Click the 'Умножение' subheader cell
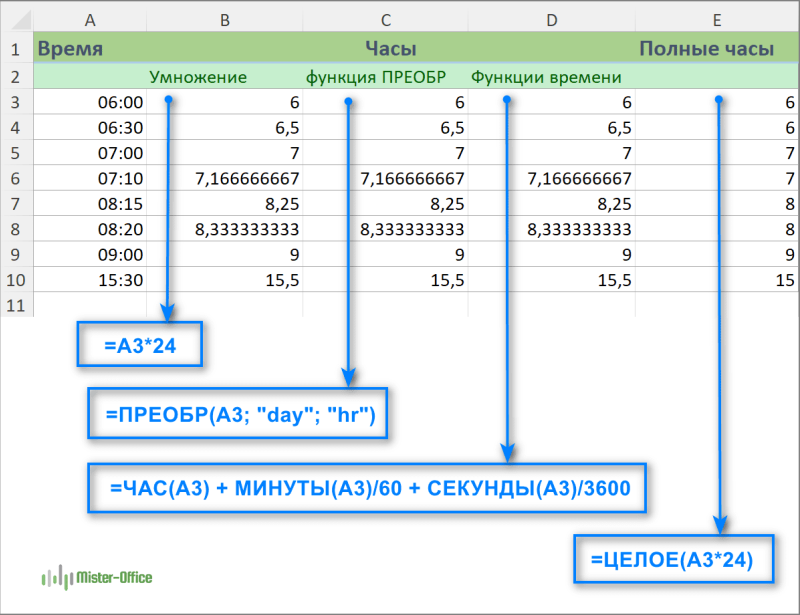800x615 pixels. [224, 77]
